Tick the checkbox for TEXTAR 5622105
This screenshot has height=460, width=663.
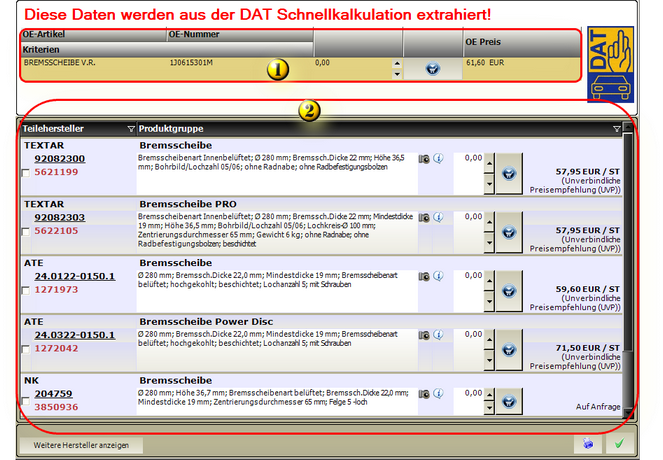pyautogui.click(x=26, y=232)
